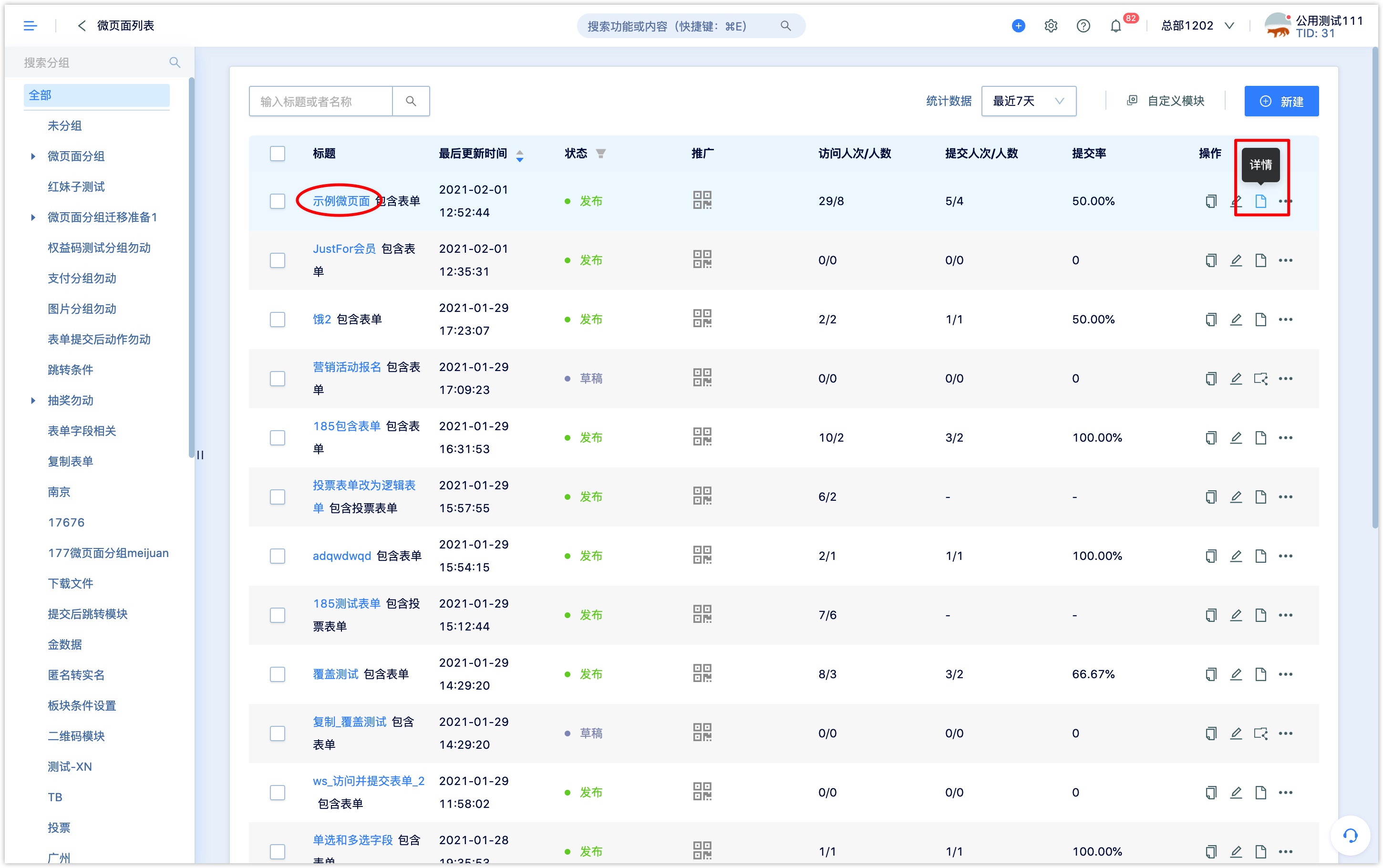This screenshot has width=1383, height=868.
Task: Click the 新建 button
Action: point(1281,101)
